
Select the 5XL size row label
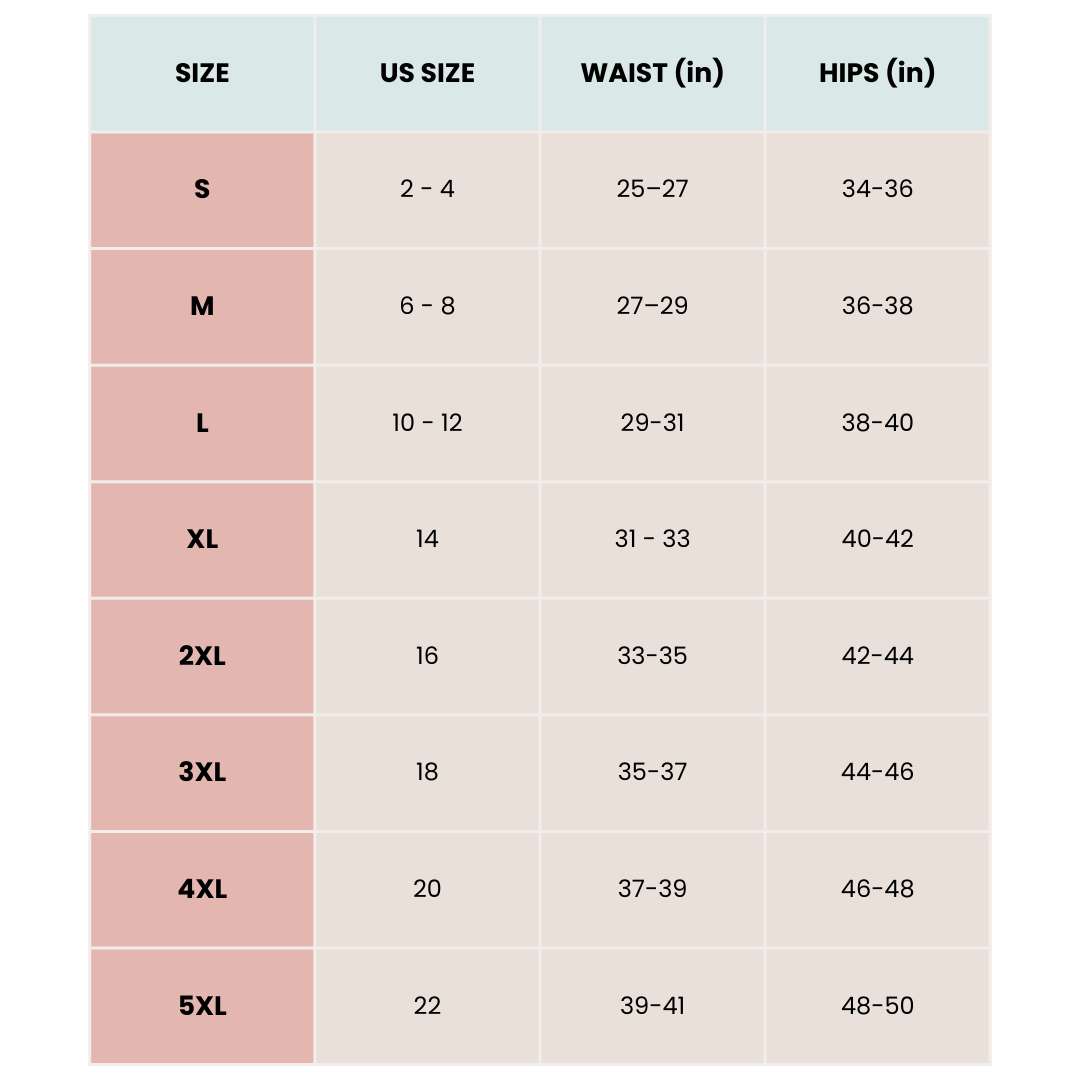[202, 1006]
